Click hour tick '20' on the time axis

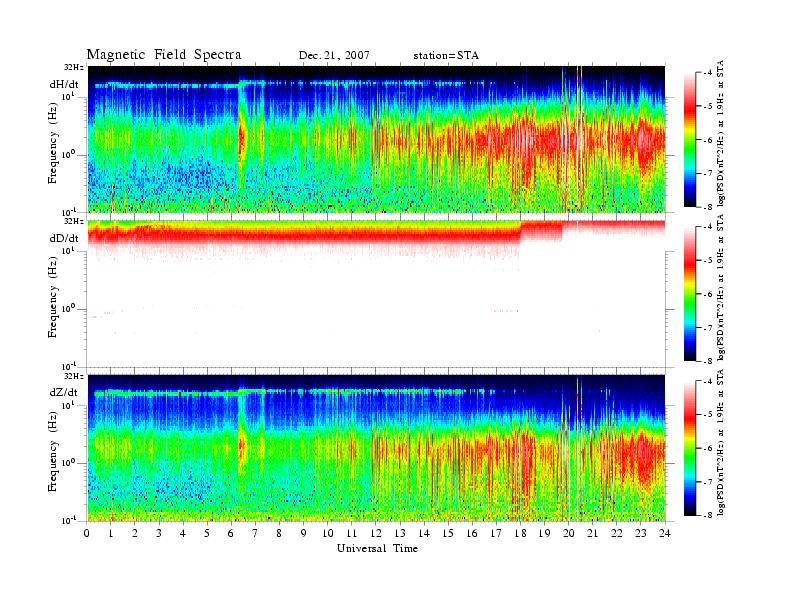569,534
